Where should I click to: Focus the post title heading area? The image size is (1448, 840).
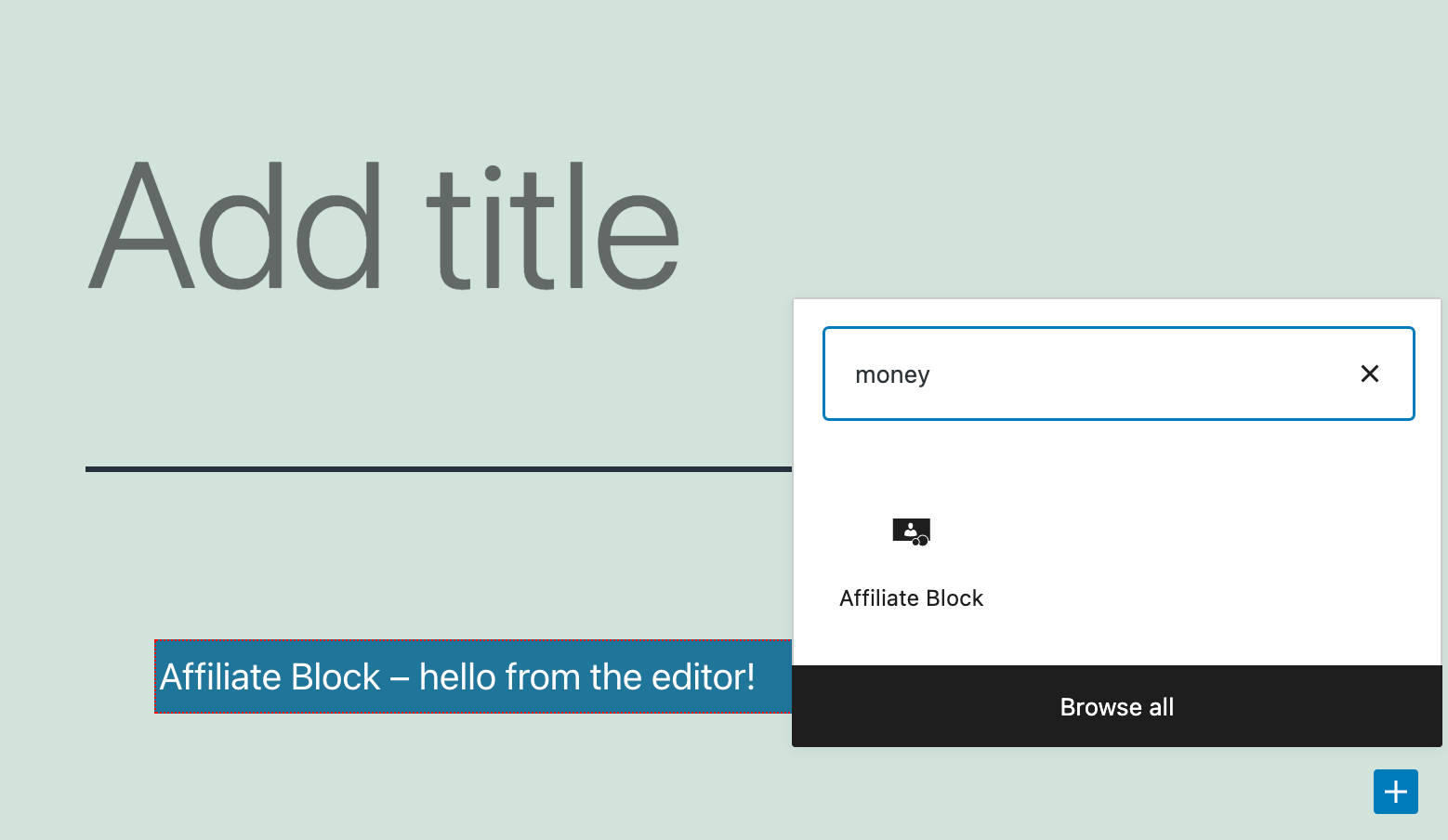coord(384,227)
